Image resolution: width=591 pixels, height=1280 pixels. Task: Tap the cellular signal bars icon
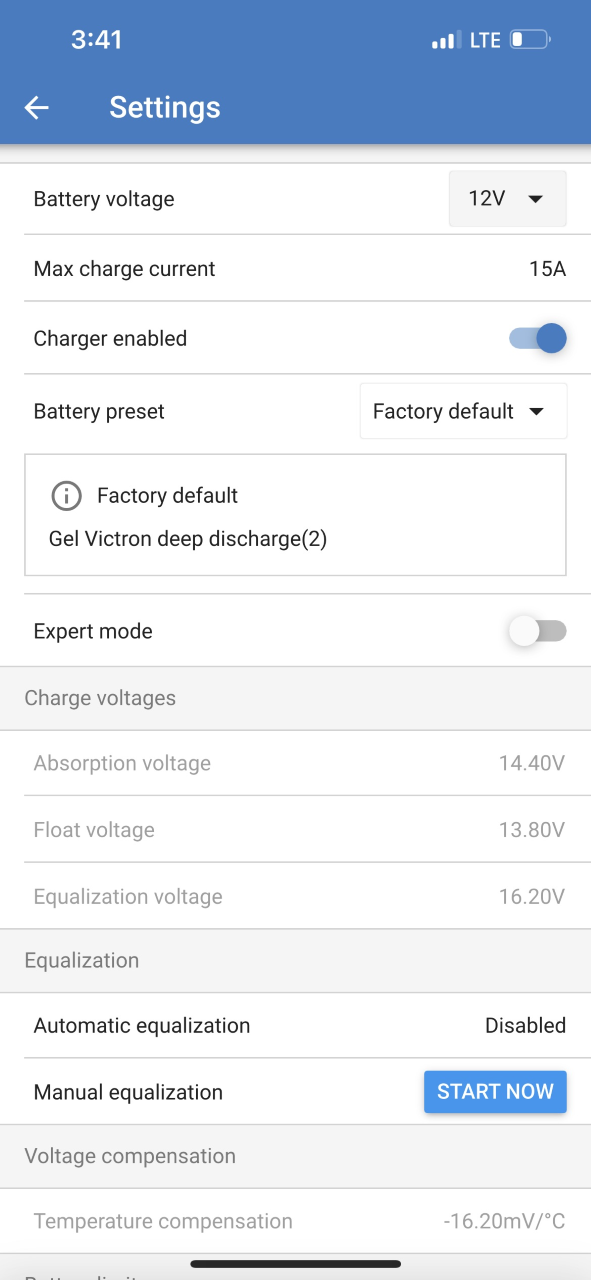[446, 41]
